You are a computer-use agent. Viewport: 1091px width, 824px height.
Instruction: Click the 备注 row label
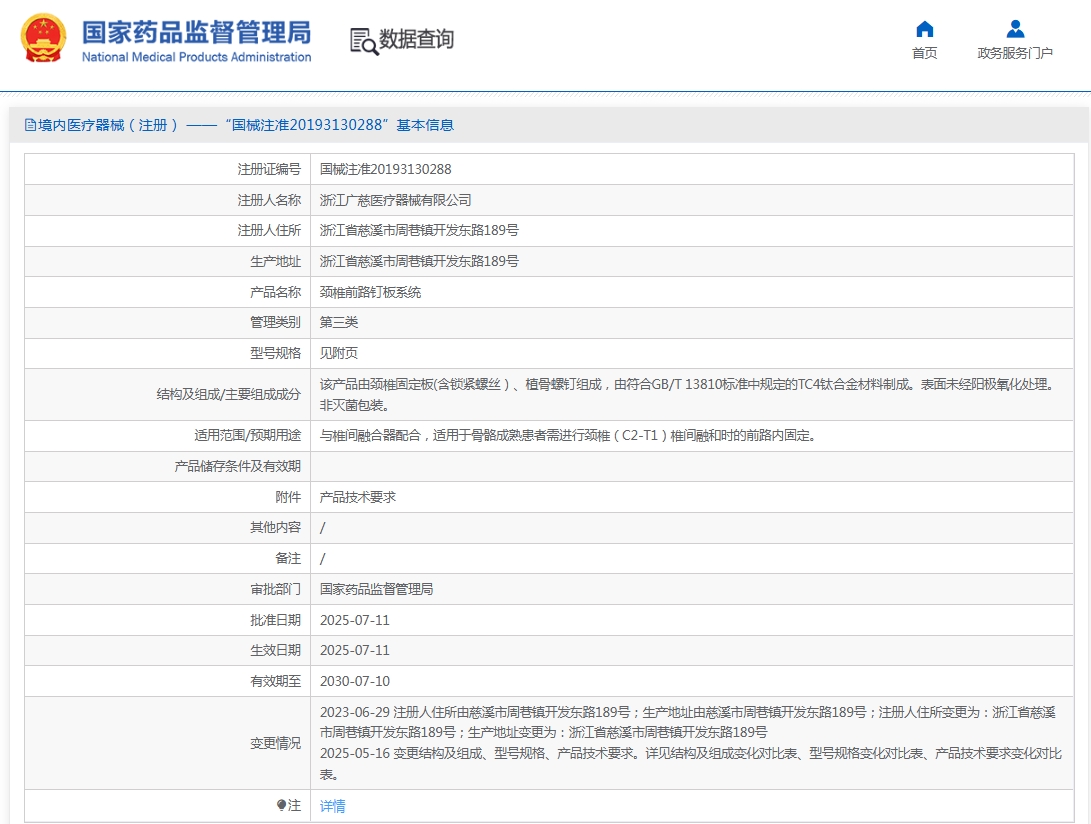(x=288, y=558)
